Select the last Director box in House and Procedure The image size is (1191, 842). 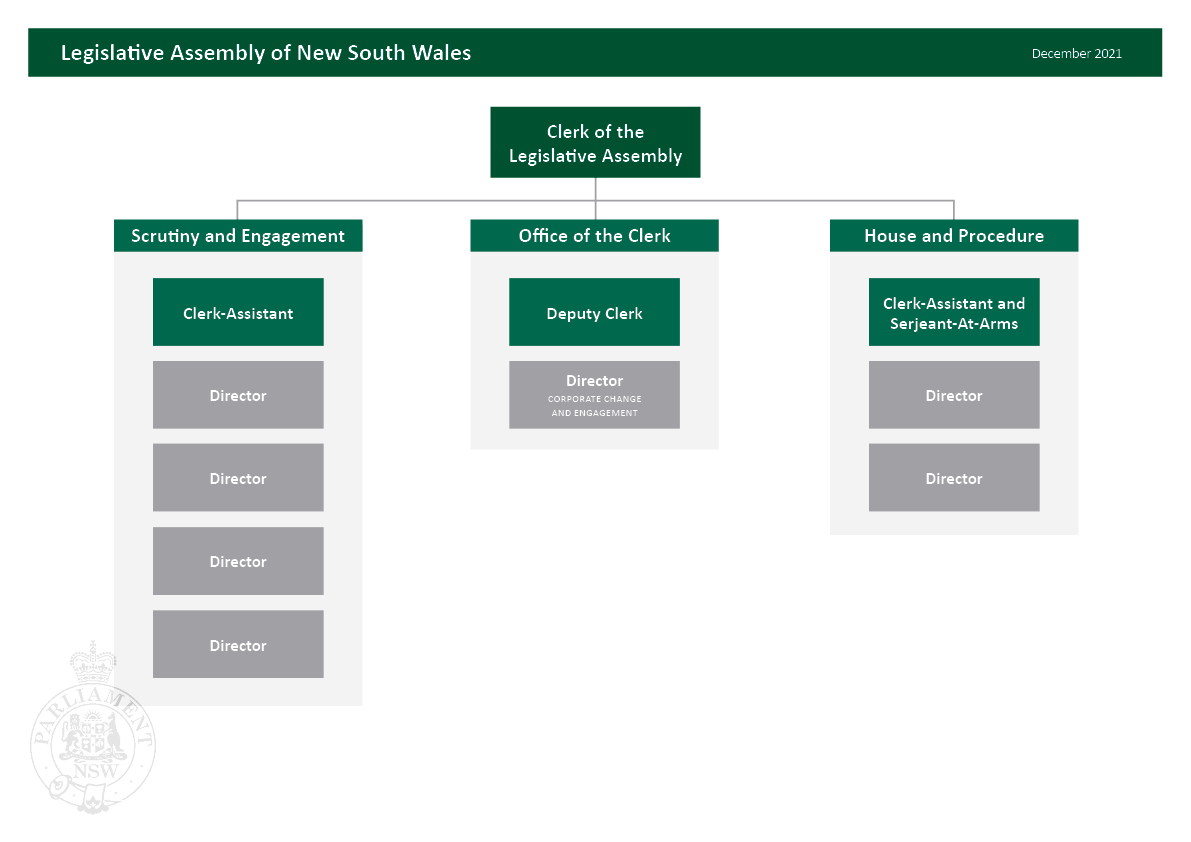coord(954,478)
